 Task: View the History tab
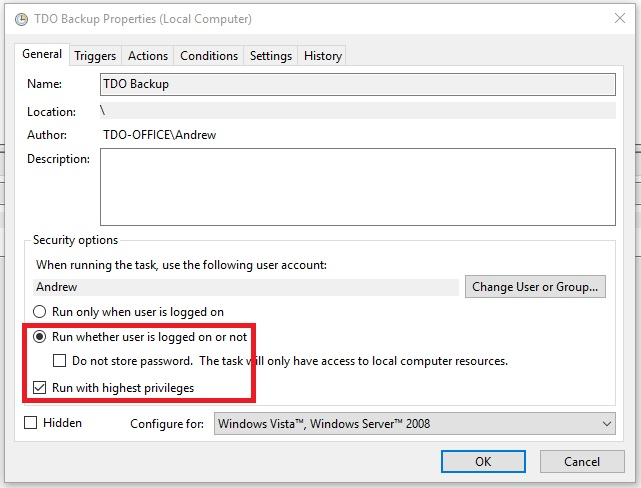(323, 56)
